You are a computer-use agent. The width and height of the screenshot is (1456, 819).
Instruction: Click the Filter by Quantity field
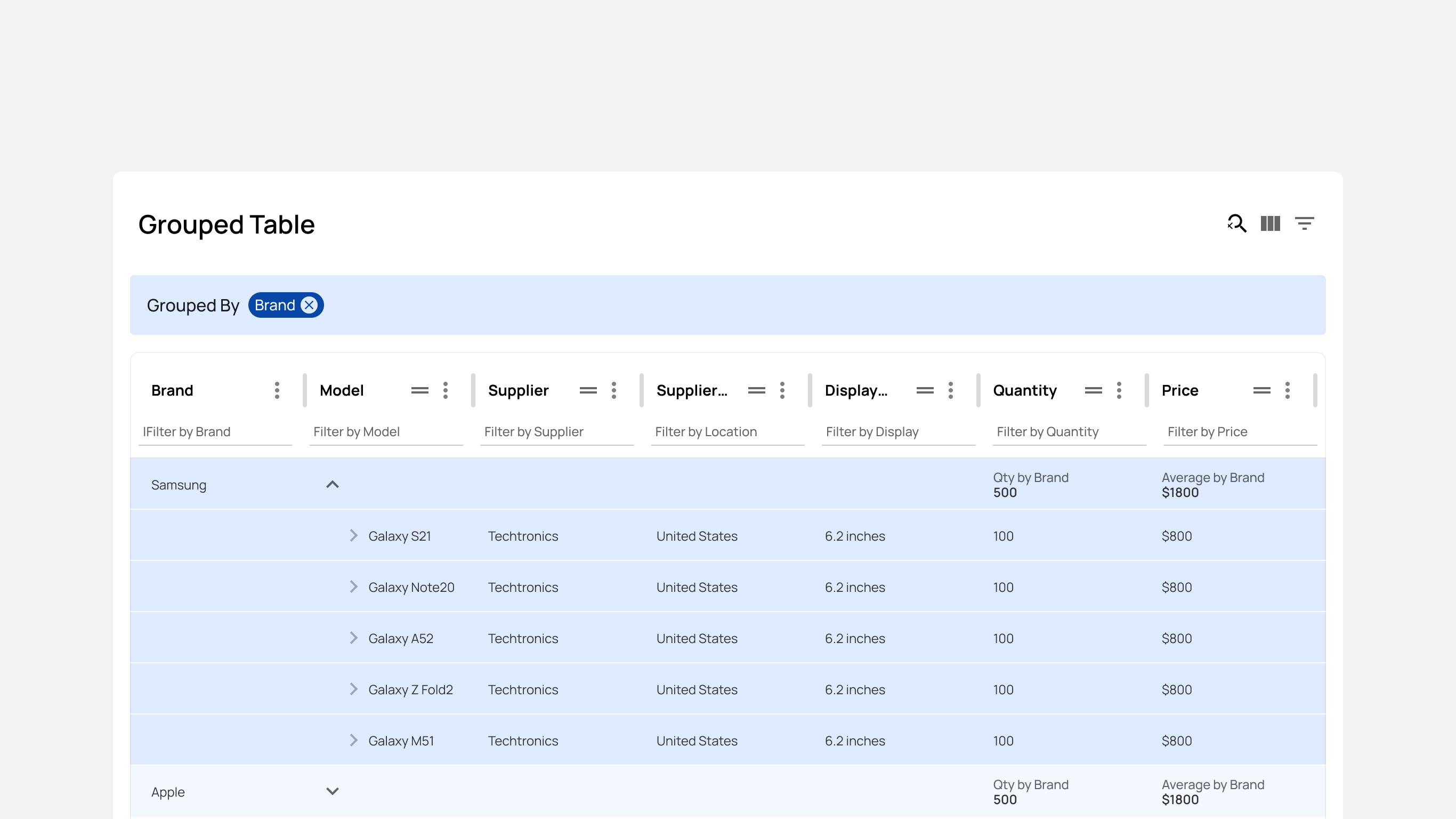point(1070,431)
